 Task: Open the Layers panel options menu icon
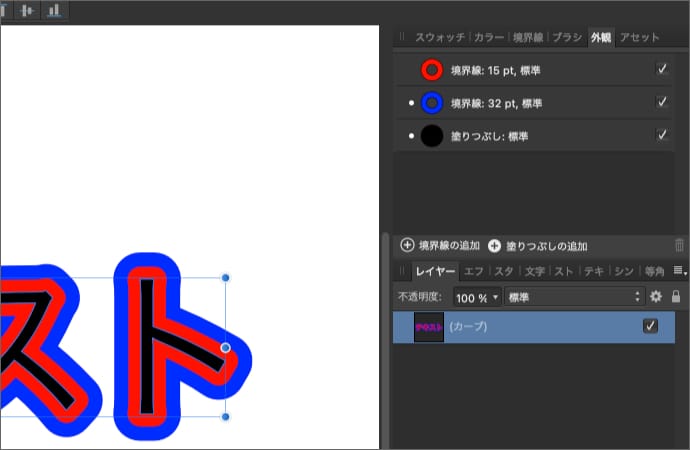click(x=680, y=271)
